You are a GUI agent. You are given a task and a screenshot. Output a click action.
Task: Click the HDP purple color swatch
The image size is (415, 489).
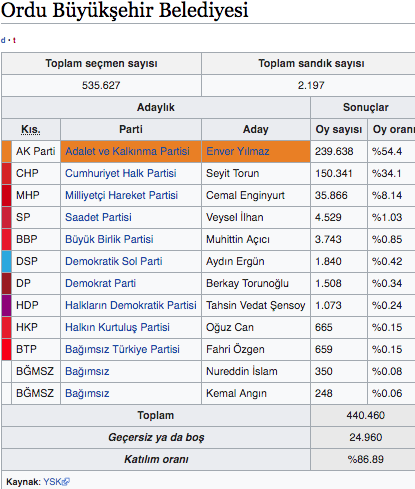(x=7, y=305)
